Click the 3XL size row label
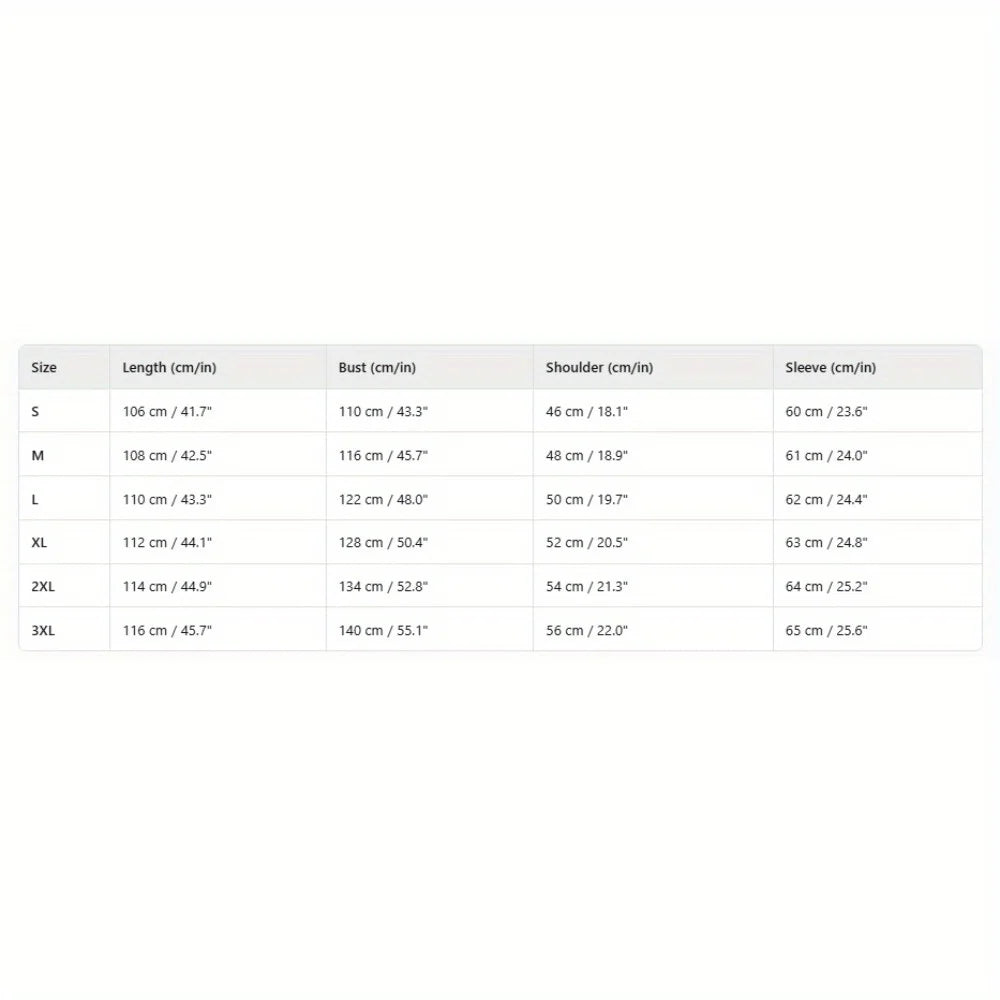This screenshot has height=1000, width=1000. [x=43, y=630]
